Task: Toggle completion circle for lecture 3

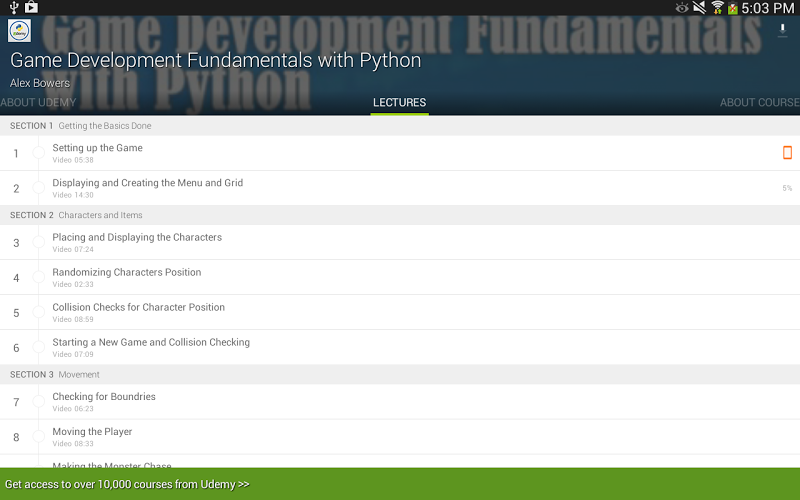Action: click(x=39, y=242)
